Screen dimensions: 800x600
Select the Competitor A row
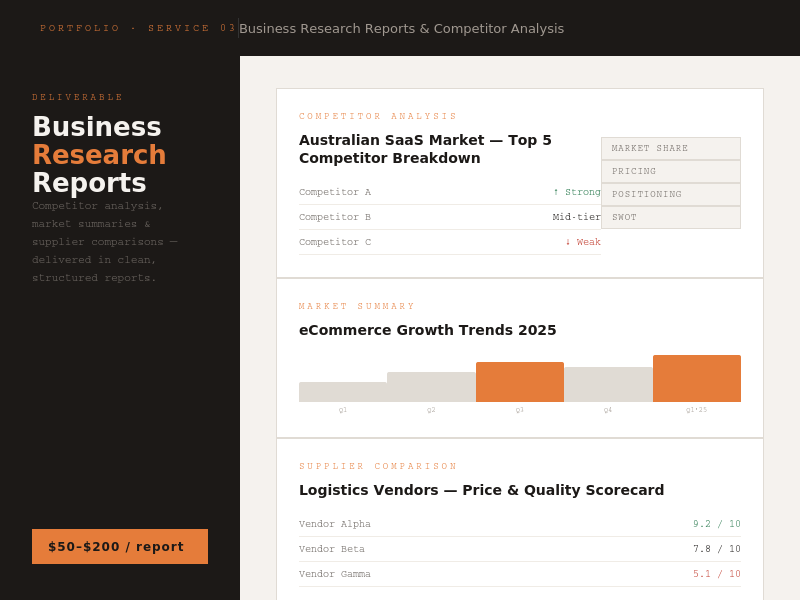point(449,192)
